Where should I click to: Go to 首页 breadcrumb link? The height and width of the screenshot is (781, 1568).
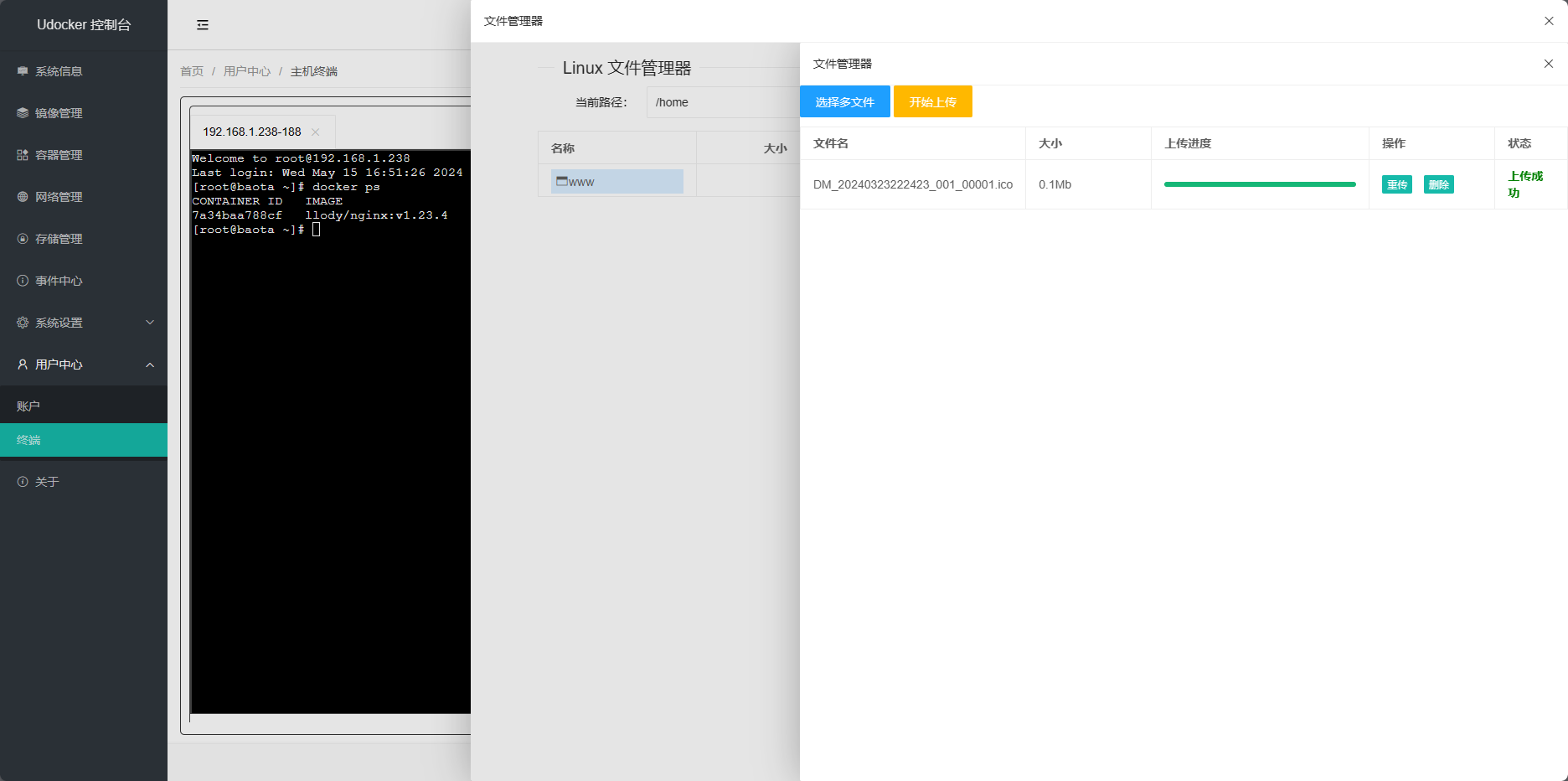click(x=192, y=71)
